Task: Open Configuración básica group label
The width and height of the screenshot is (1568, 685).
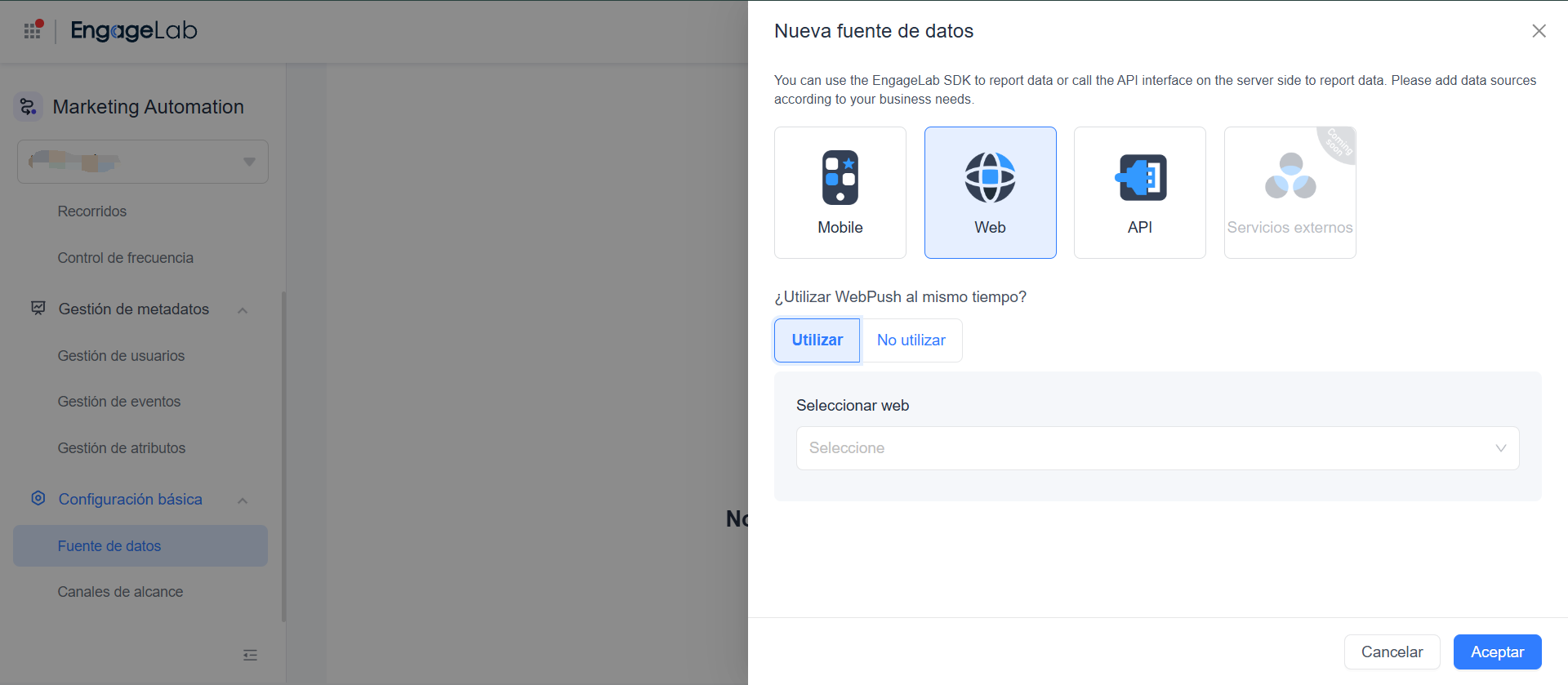Action: 131,500
